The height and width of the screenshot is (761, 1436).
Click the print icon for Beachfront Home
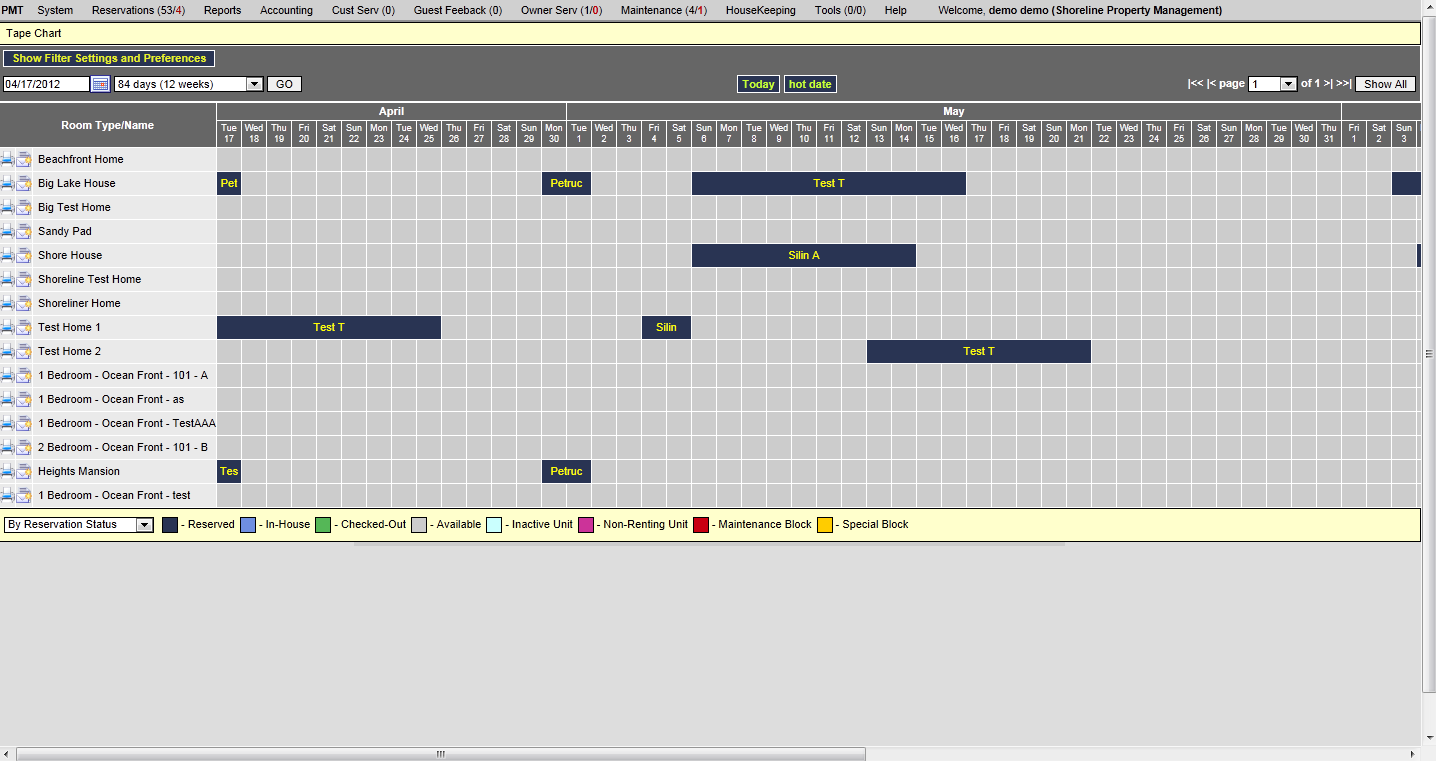(x=7, y=159)
